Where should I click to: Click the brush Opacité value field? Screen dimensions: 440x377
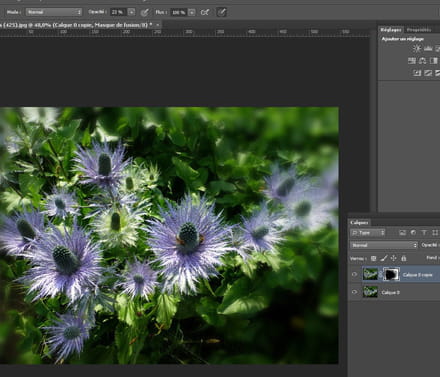[118, 12]
